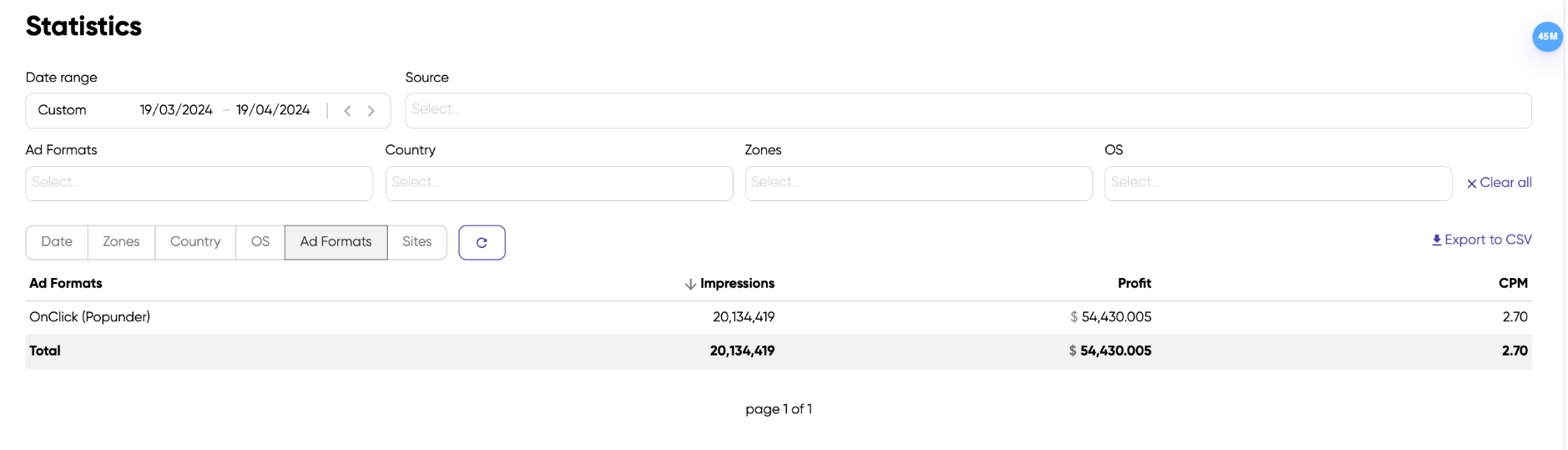Export the table to CSV
1568x450 pixels.
(1481, 240)
